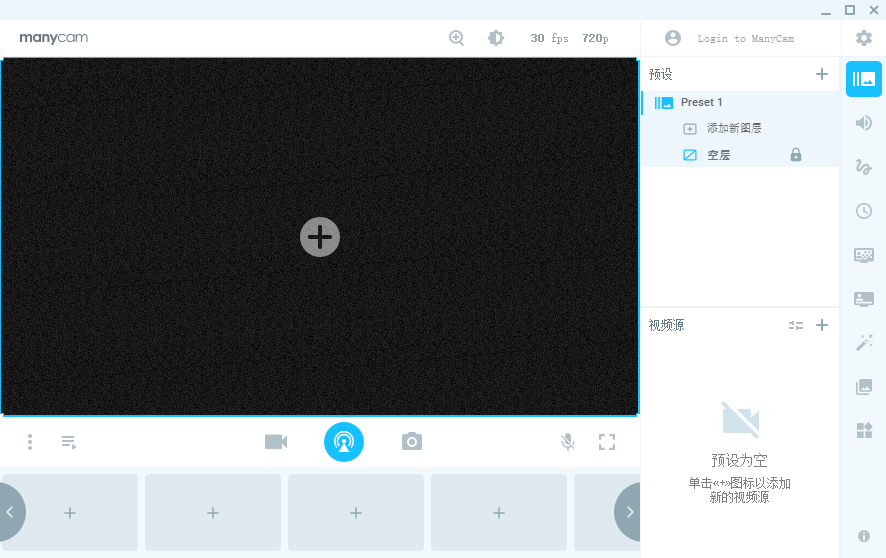The height and width of the screenshot is (558, 886).
Task: Take a snapshot with the camera icon
Action: (411, 441)
